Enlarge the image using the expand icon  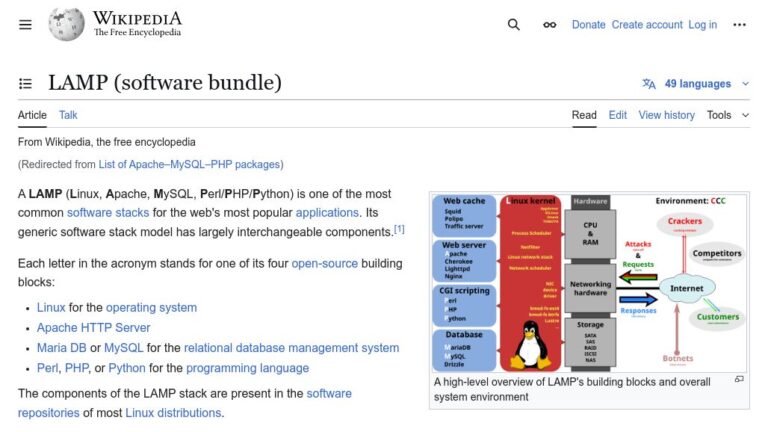click(740, 379)
